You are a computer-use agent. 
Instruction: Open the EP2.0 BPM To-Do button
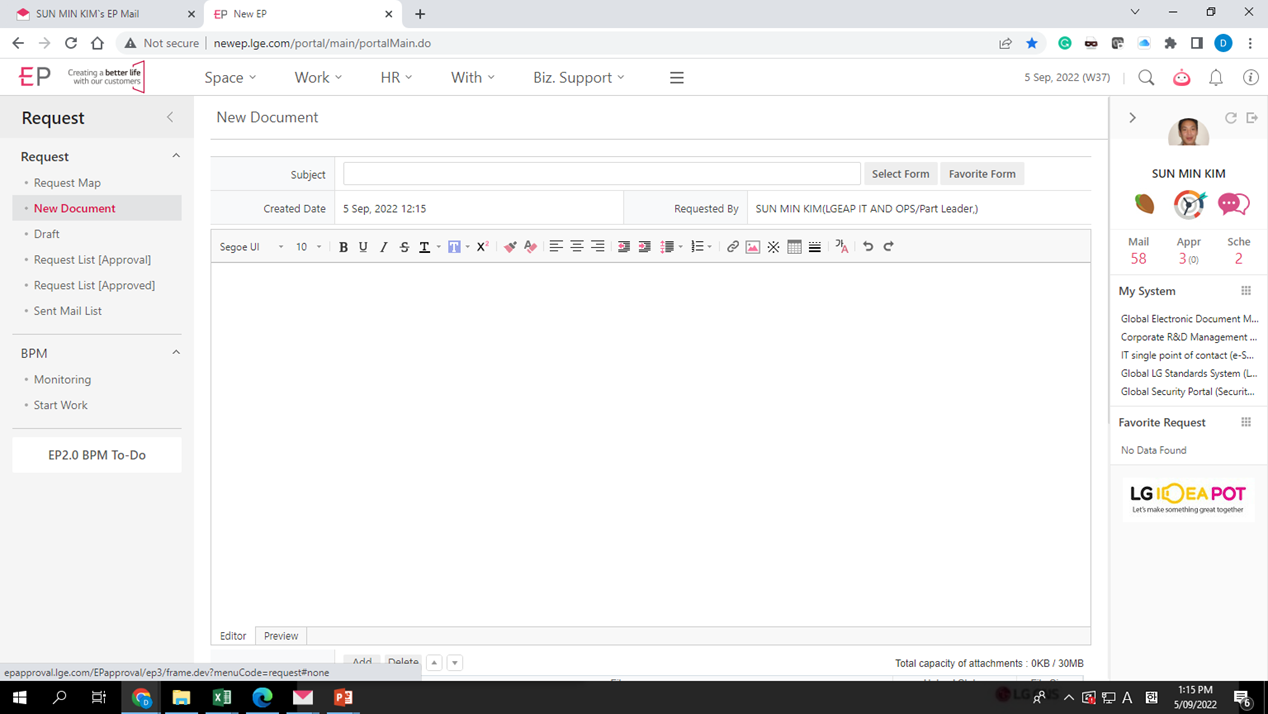click(97, 455)
